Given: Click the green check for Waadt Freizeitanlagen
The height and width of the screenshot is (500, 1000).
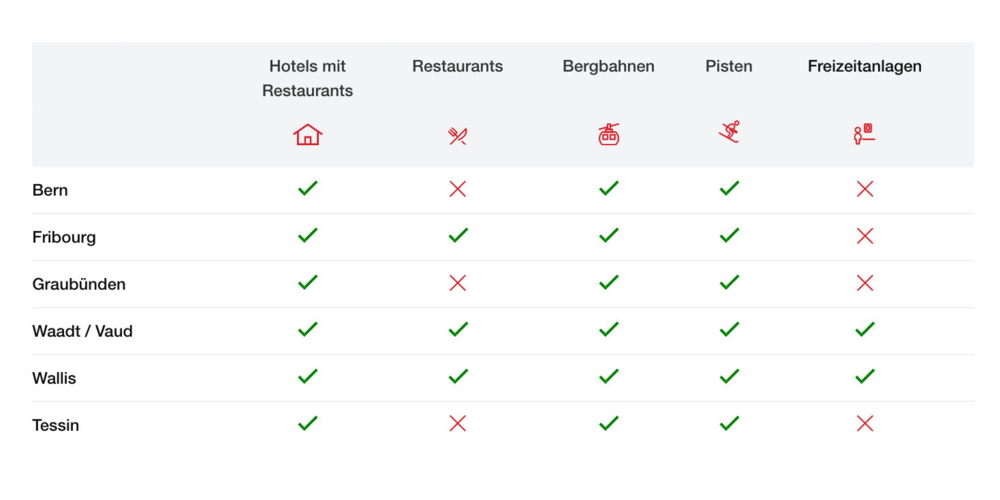Looking at the screenshot, I should [865, 330].
